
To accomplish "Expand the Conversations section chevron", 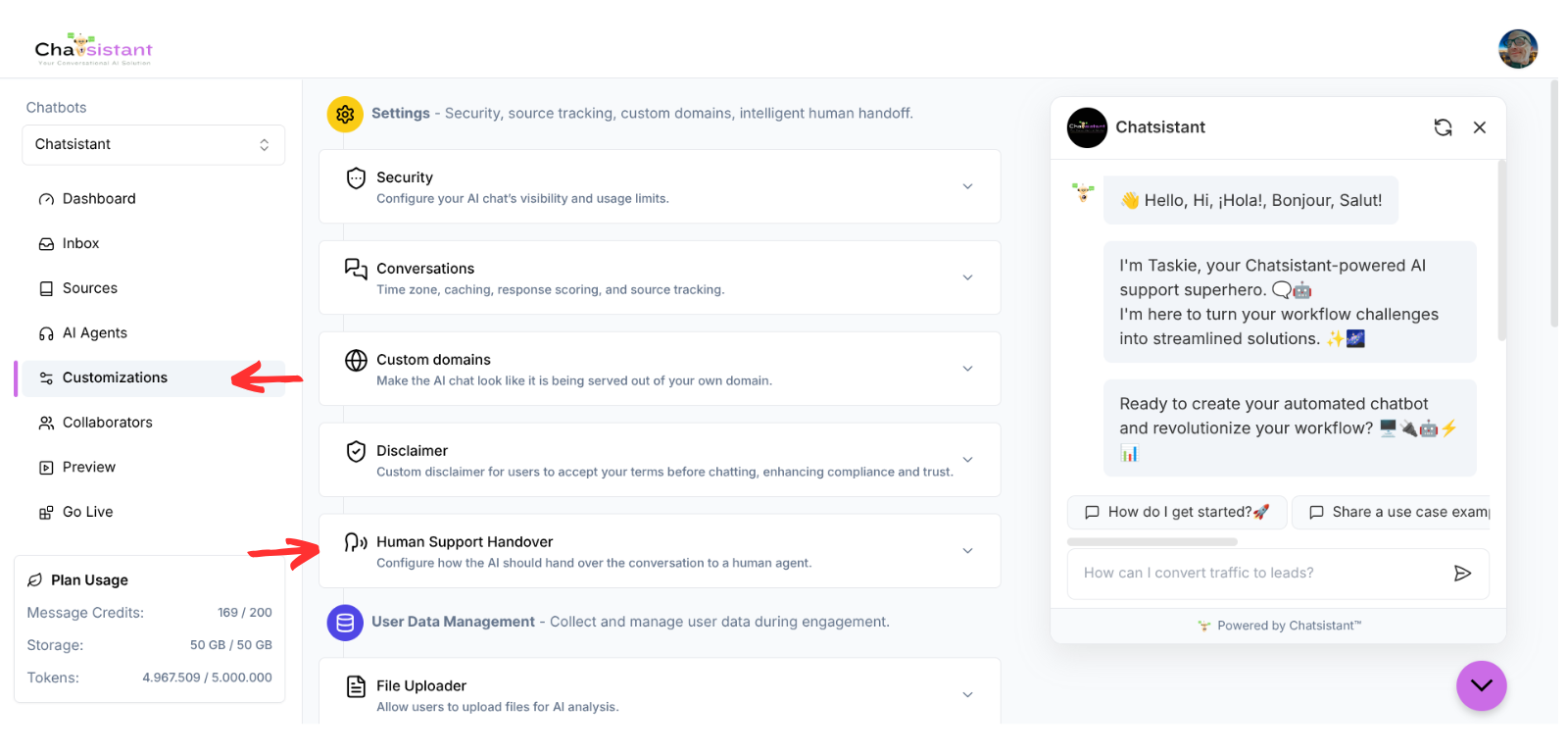I will (x=967, y=277).
